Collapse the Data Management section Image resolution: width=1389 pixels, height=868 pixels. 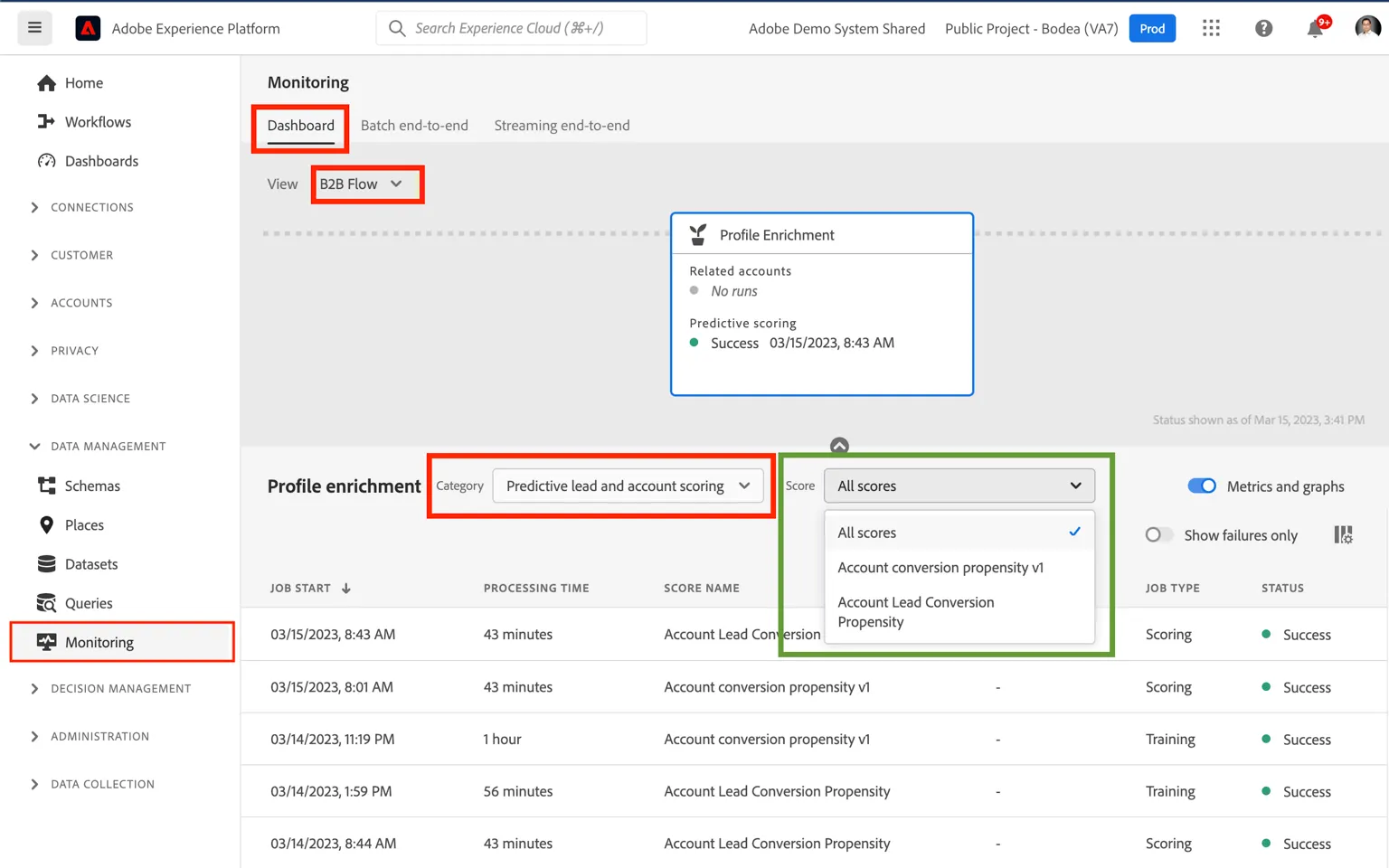click(98, 447)
